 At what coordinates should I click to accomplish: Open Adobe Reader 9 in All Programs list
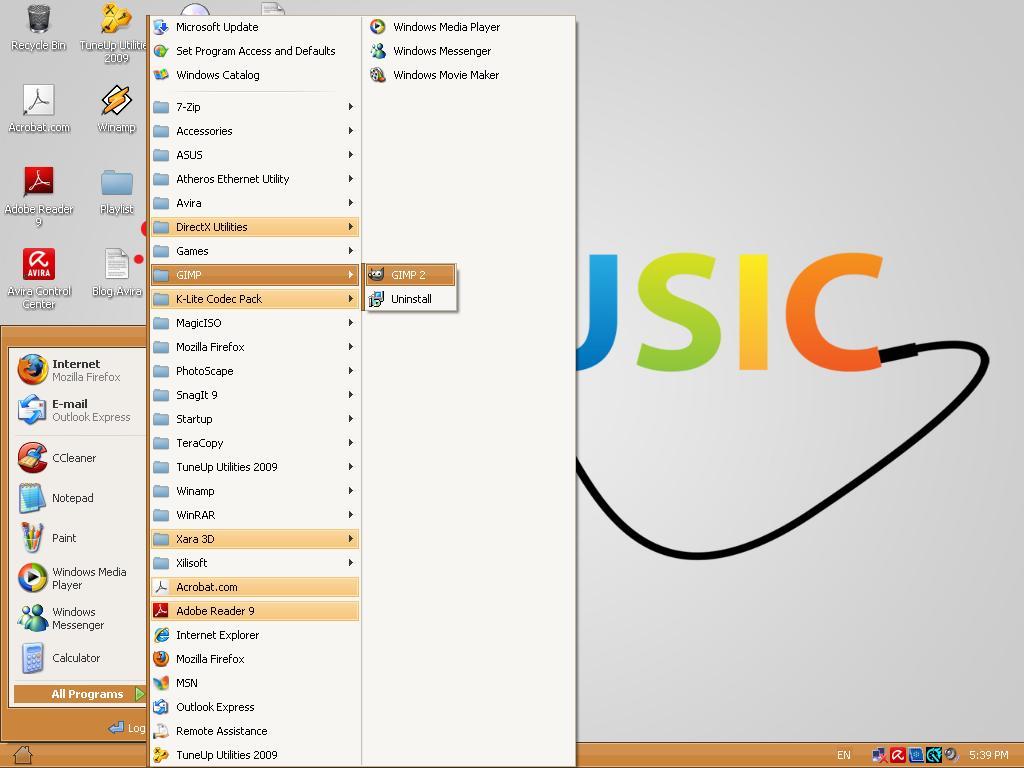[x=255, y=611]
